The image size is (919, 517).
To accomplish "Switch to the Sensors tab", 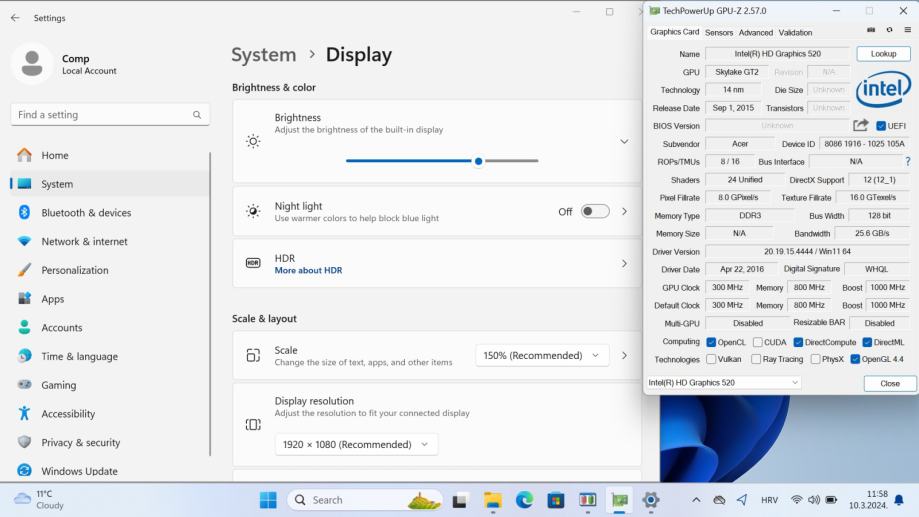I will 718,32.
